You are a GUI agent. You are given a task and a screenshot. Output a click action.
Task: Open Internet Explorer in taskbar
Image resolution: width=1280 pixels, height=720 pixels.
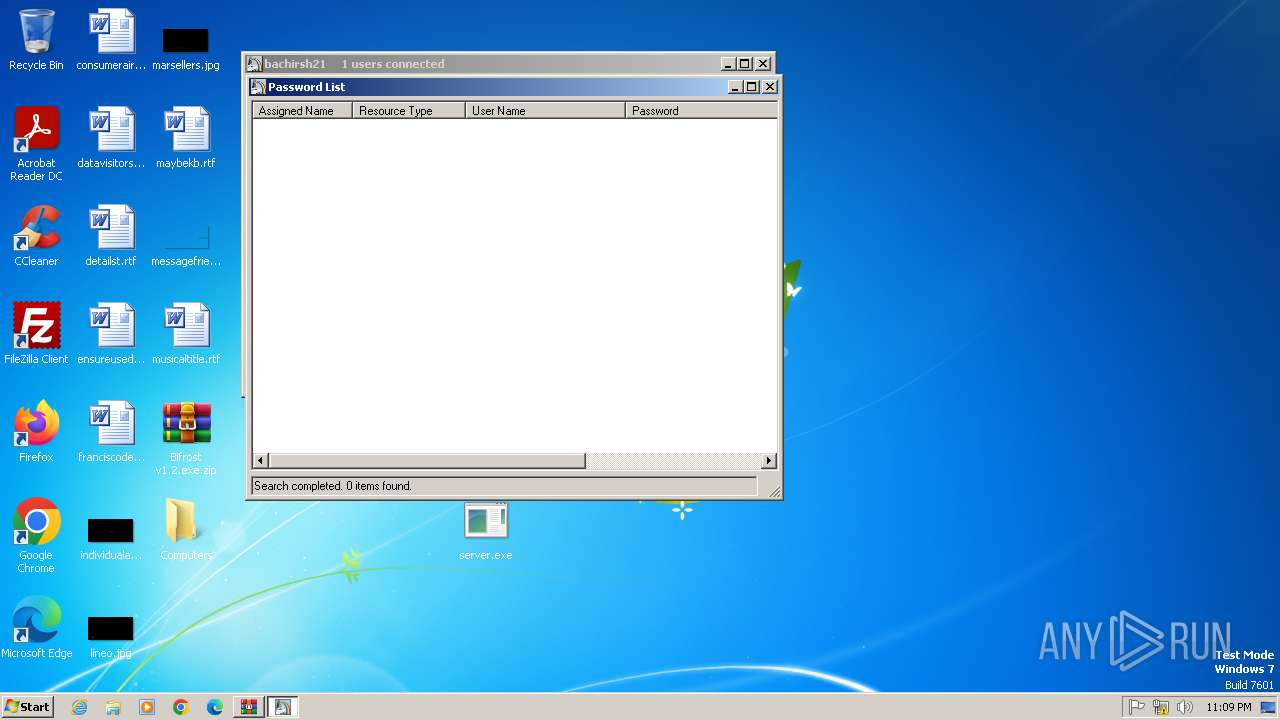click(79, 707)
